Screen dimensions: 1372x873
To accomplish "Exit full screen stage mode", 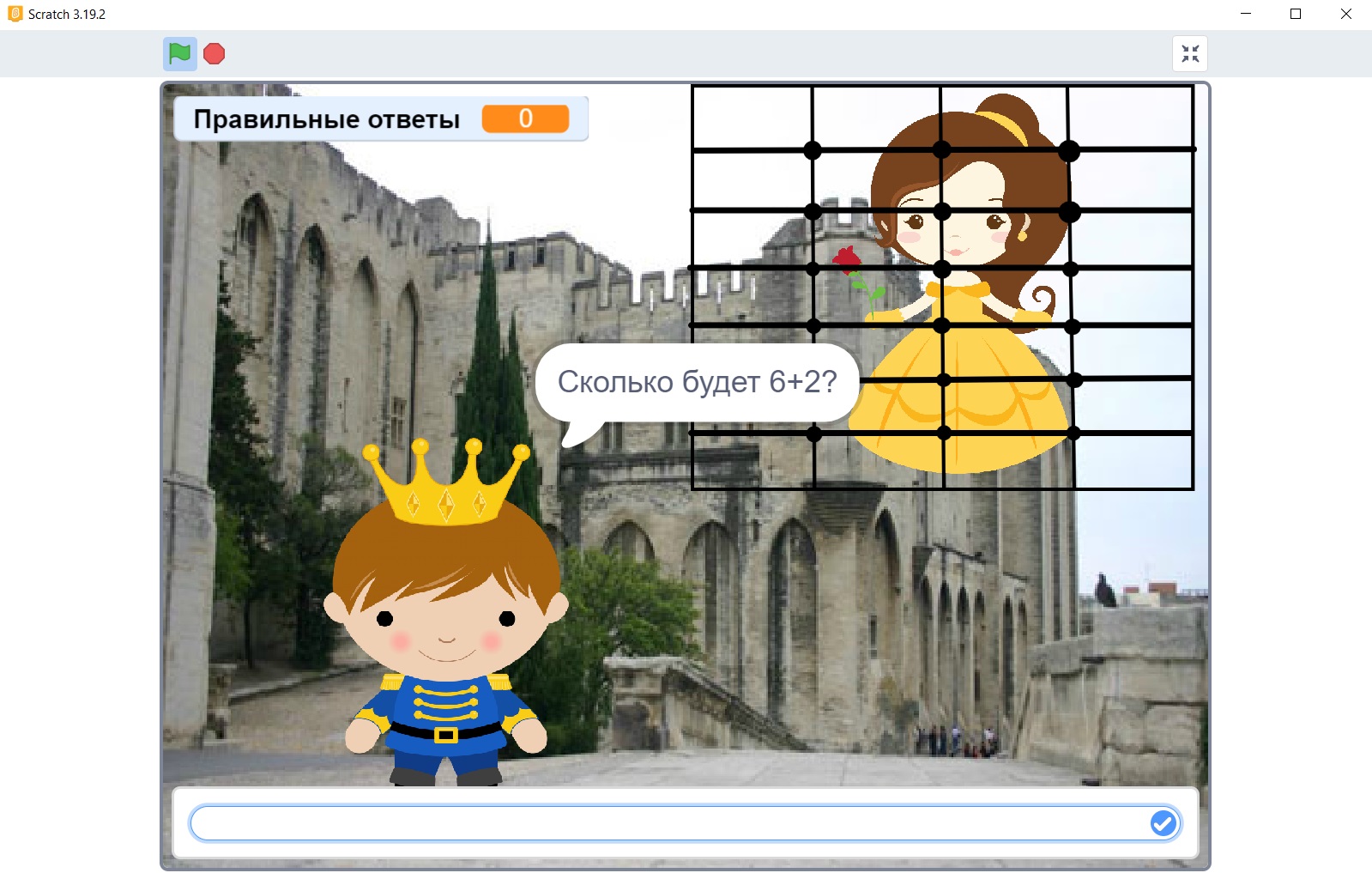I will pos(1189,54).
